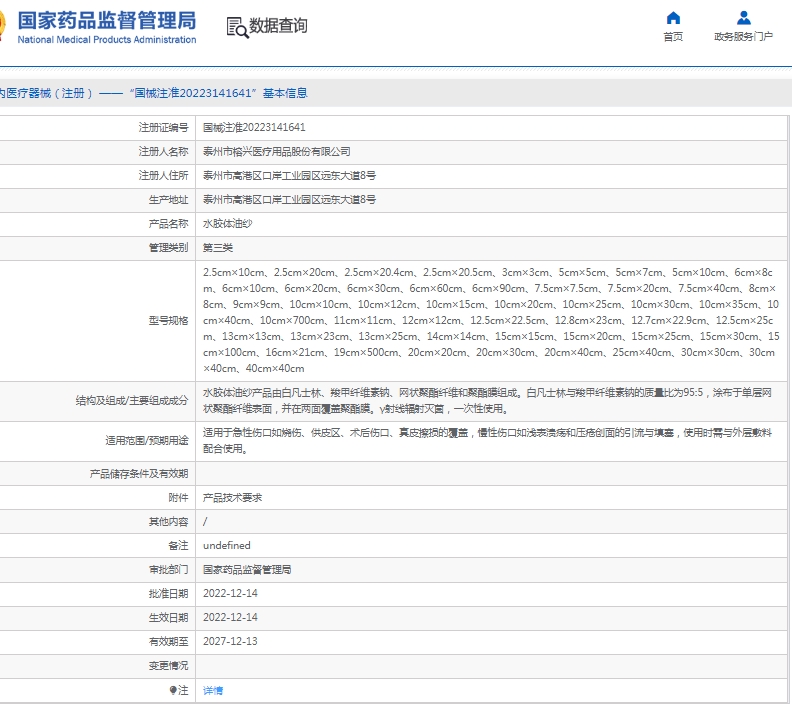Click the bullet icon beside 注
The width and height of the screenshot is (792, 711).
point(173,690)
